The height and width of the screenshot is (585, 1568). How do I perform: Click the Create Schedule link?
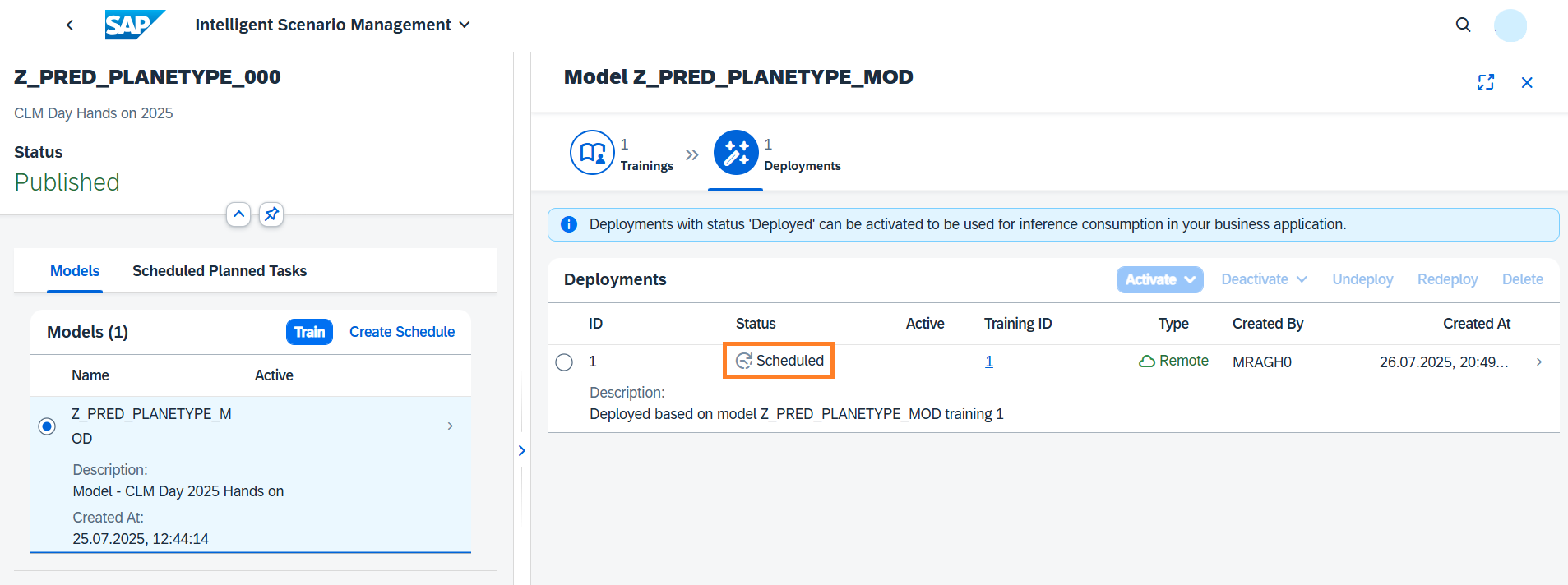pyautogui.click(x=402, y=332)
